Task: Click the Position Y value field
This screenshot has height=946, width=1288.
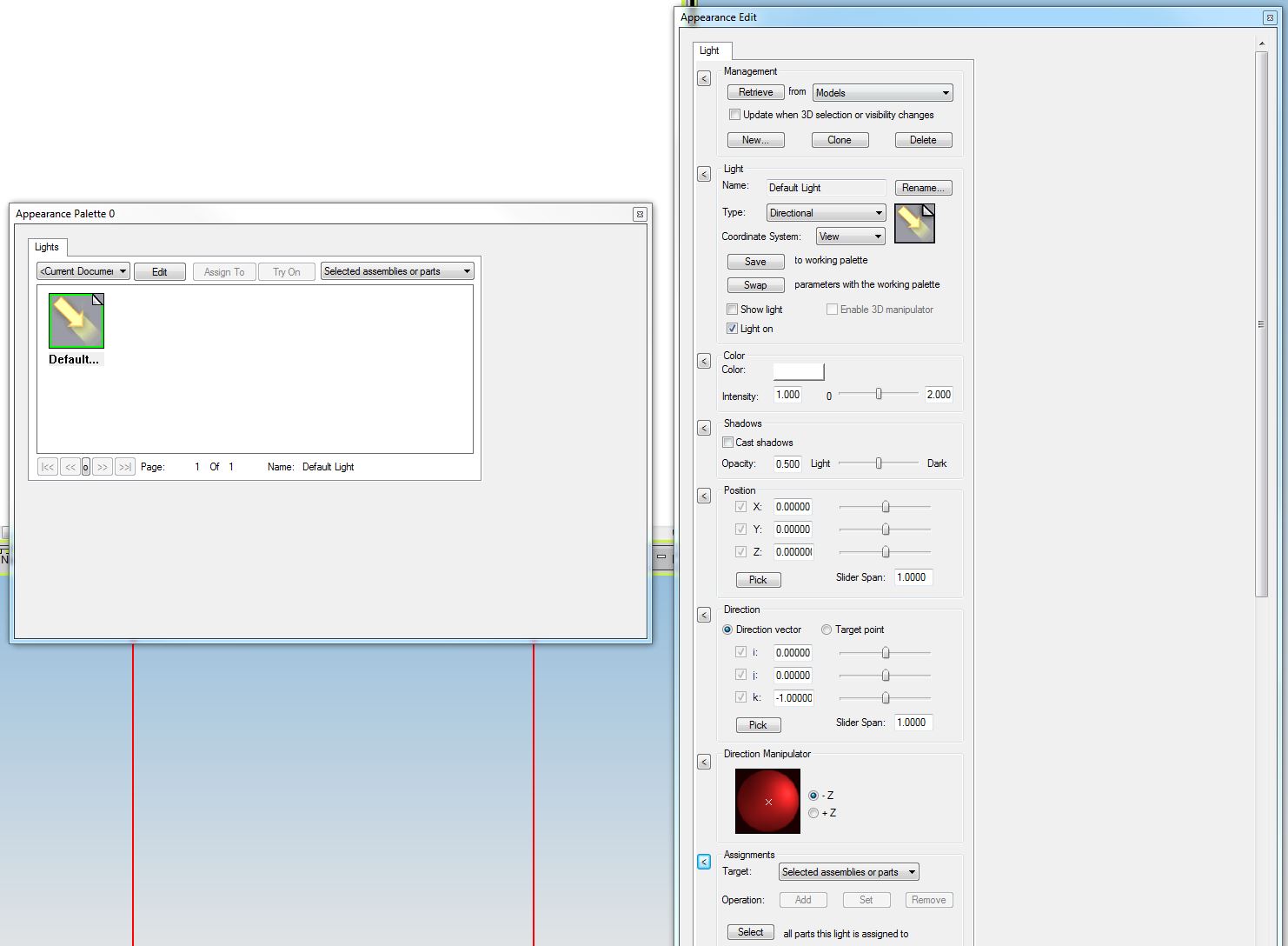Action: pyautogui.click(x=793, y=530)
